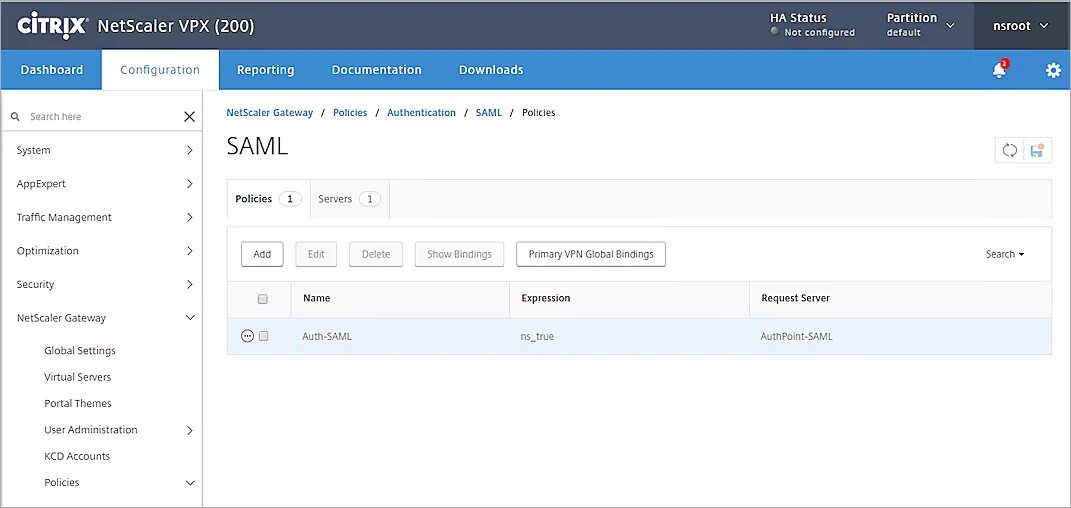Click the Delete button
Image resolution: width=1071 pixels, height=508 pixels.
click(376, 254)
